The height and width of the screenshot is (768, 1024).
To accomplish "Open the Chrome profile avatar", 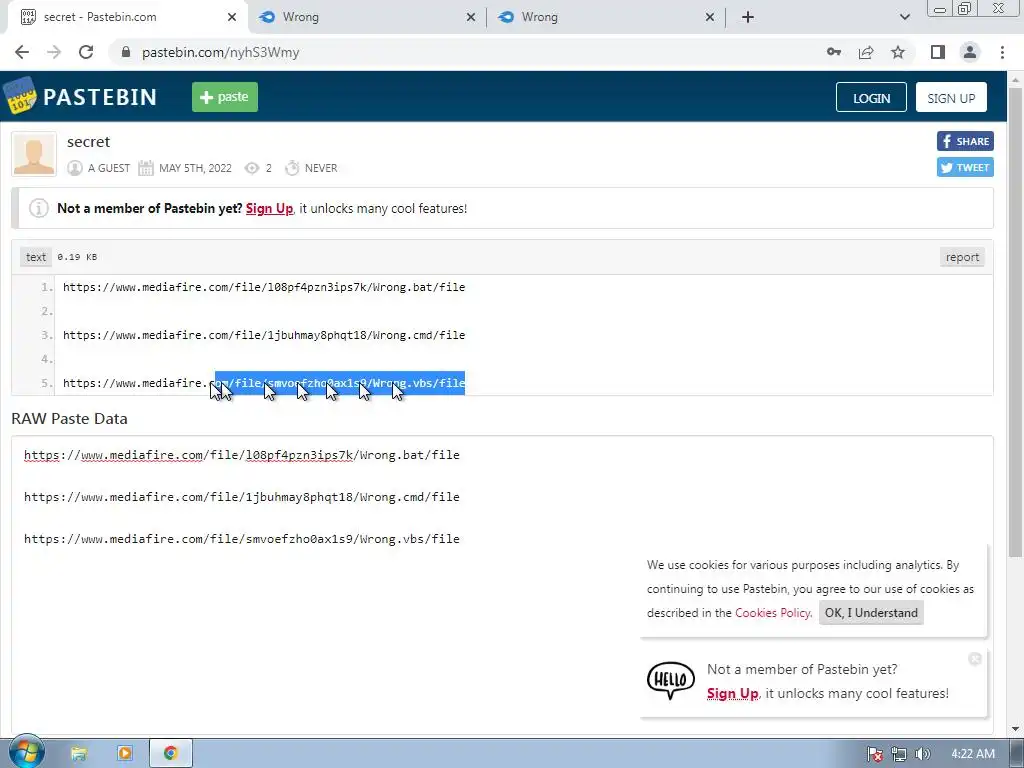I will (x=970, y=52).
